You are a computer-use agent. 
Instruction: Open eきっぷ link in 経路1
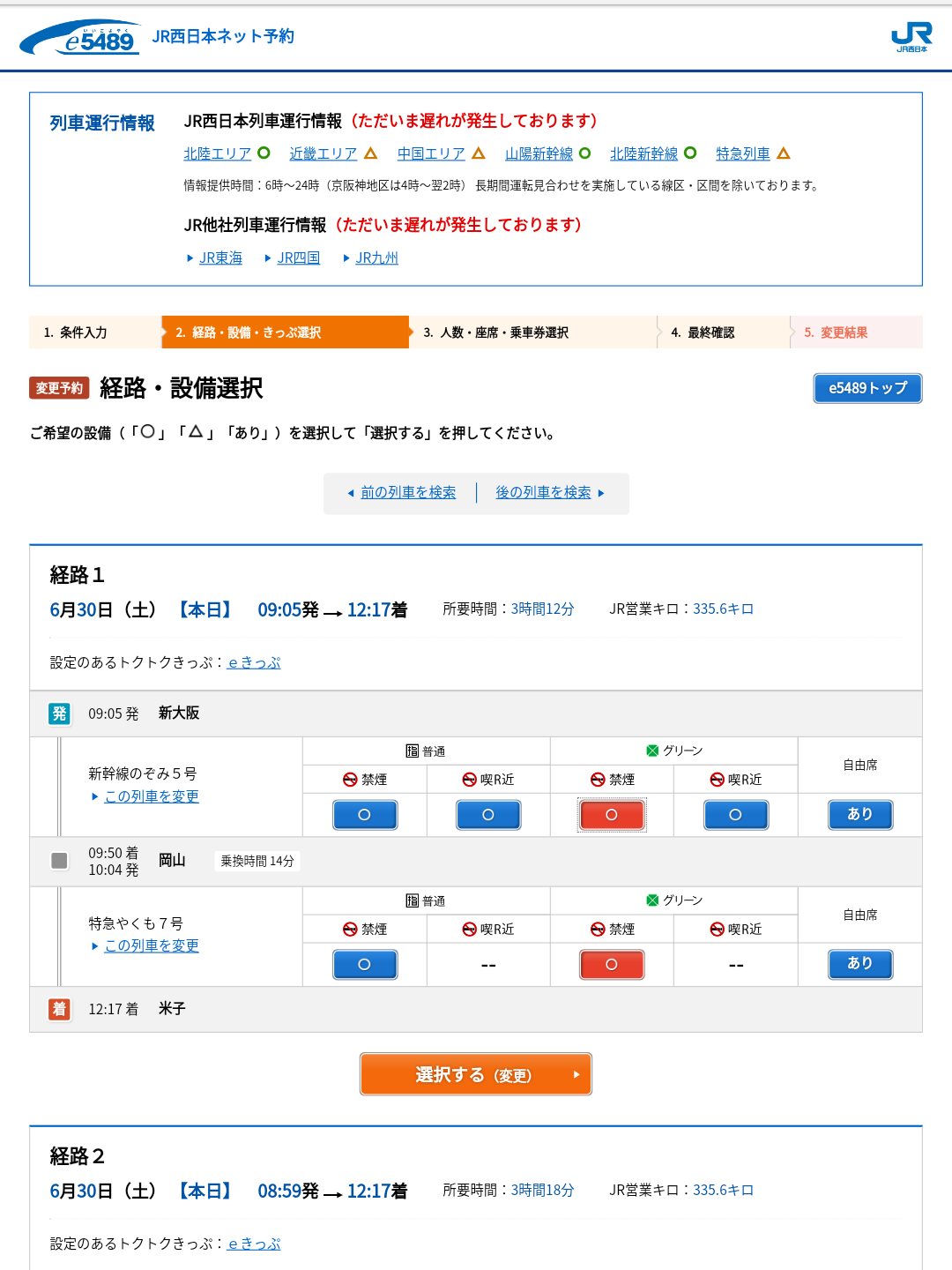pyautogui.click(x=254, y=662)
